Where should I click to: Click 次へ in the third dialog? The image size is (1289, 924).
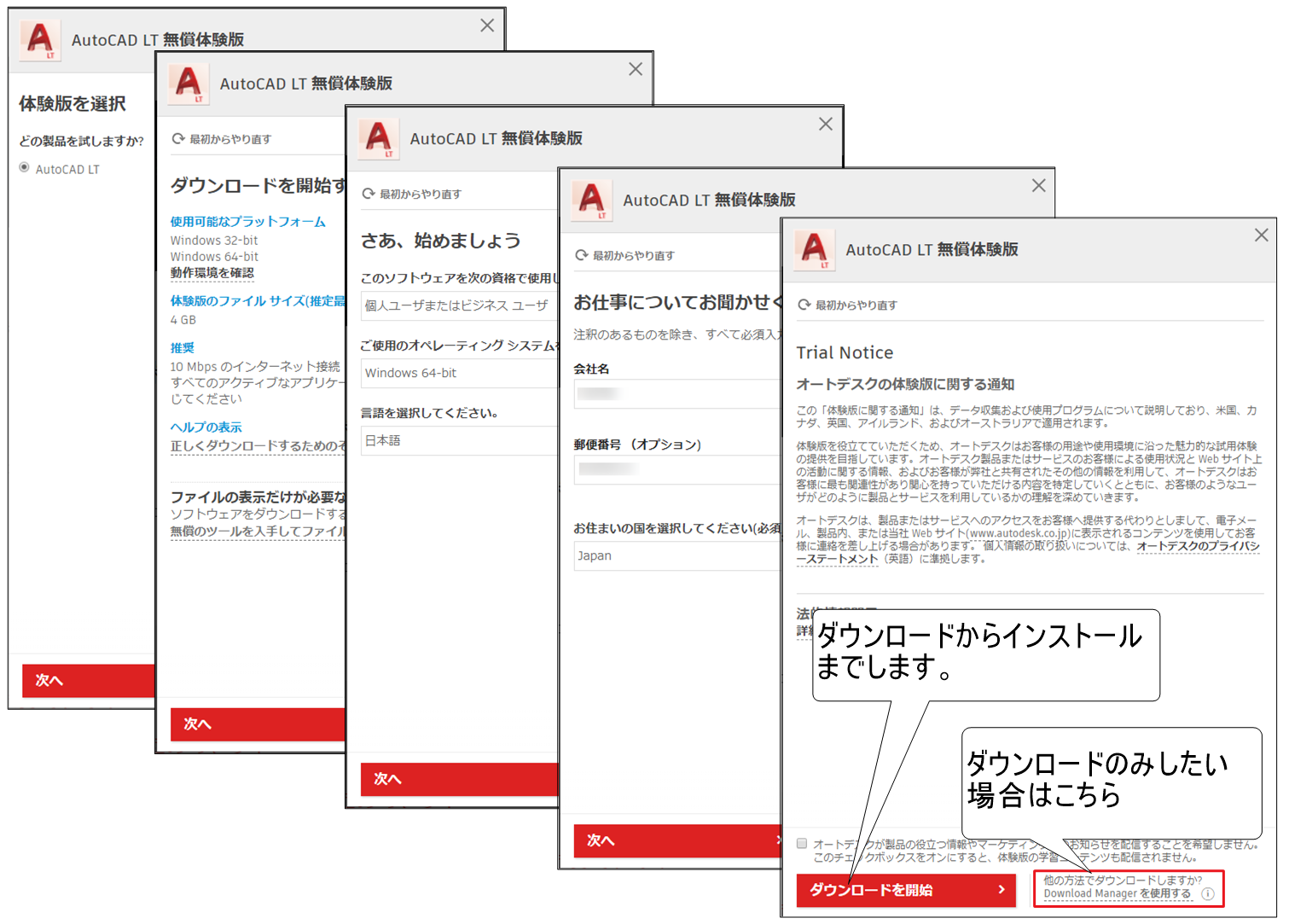click(x=459, y=779)
